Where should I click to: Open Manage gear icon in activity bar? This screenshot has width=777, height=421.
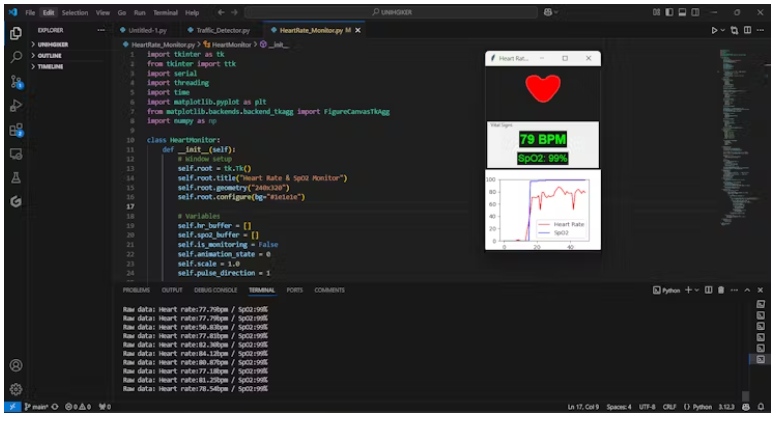point(16,388)
